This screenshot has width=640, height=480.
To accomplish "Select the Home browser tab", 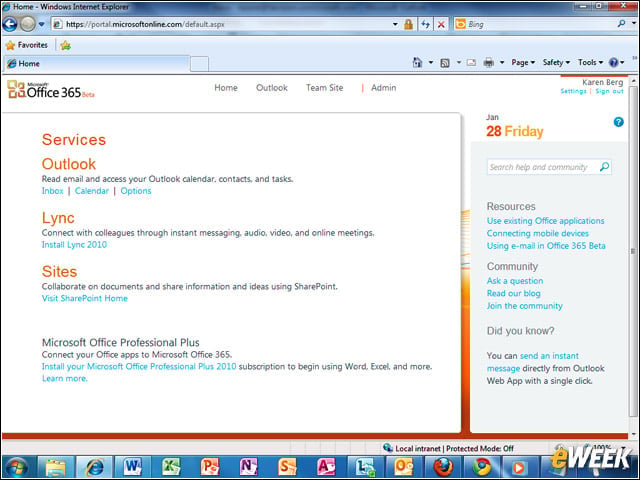I will tap(96, 64).
